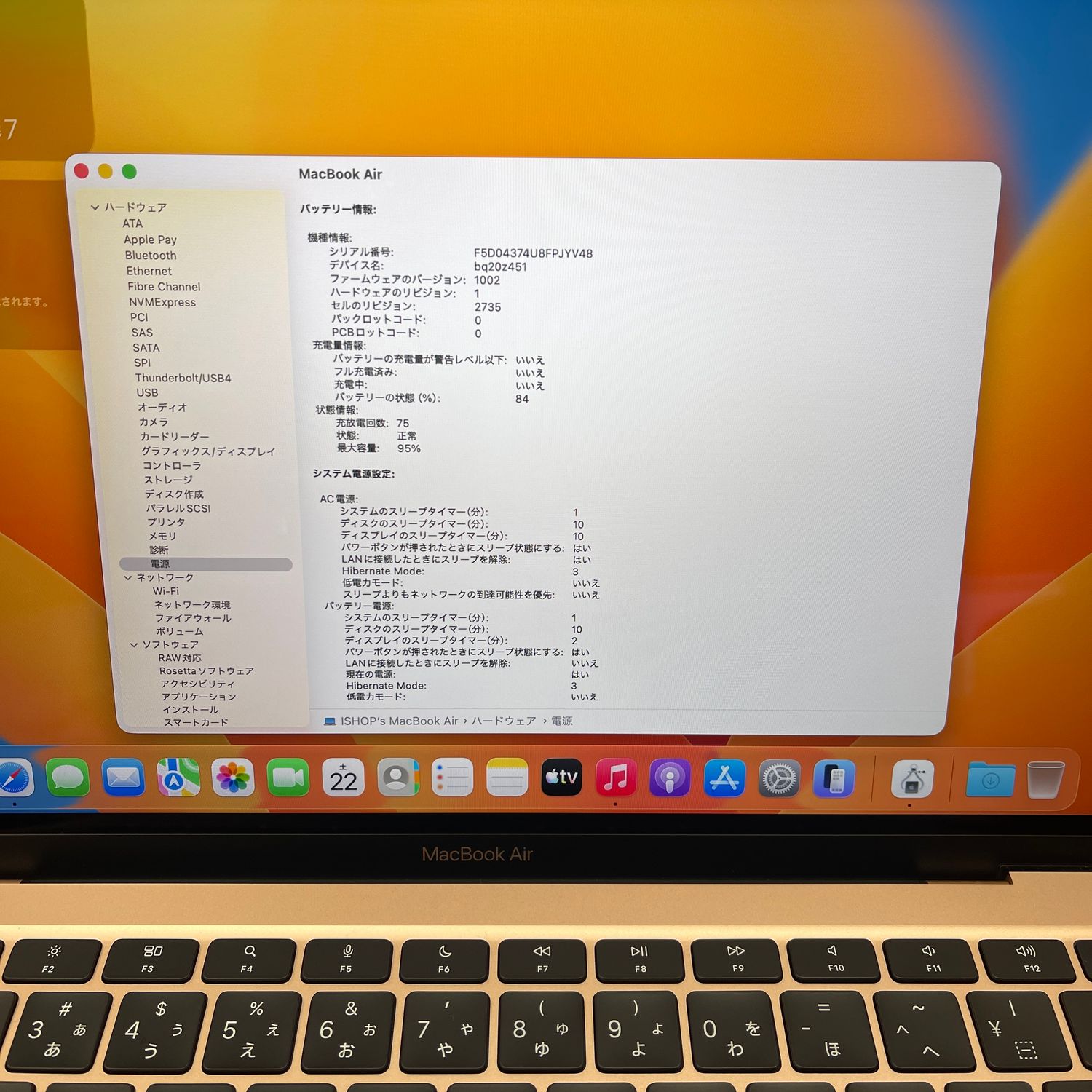Select ストレージ in hardware list

tap(168, 480)
